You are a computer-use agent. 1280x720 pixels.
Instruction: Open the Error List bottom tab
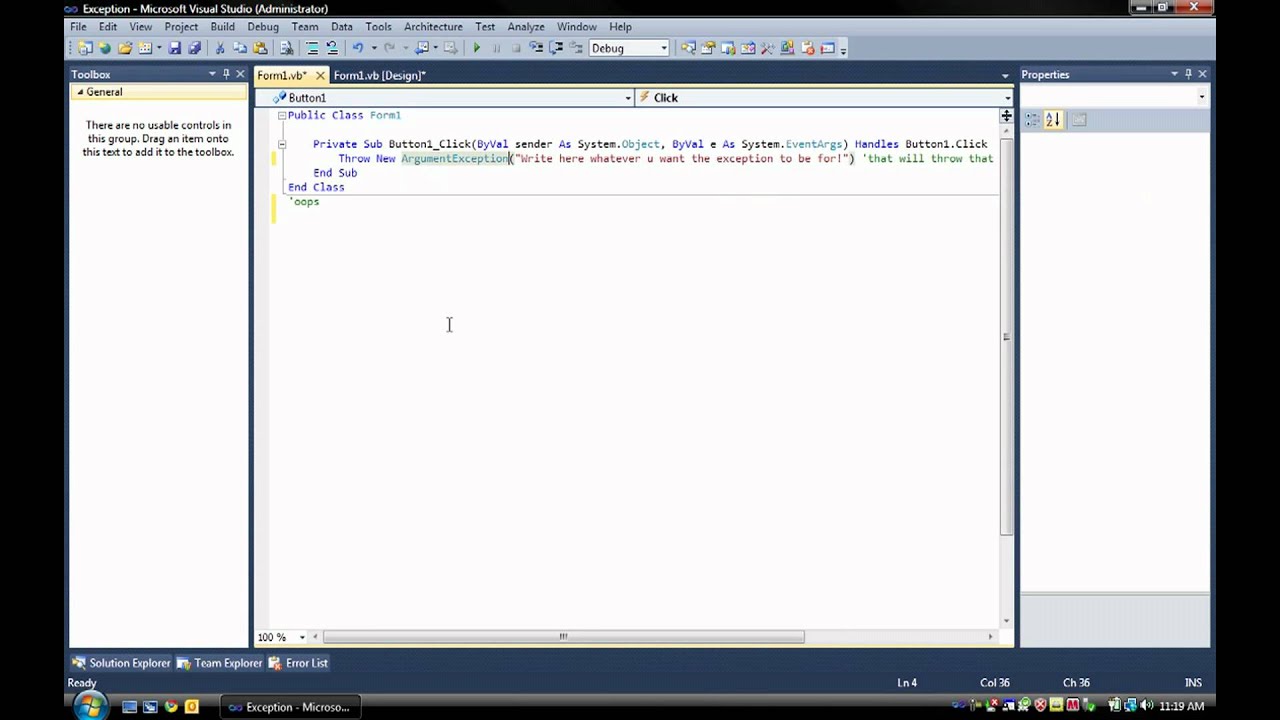[x=298, y=663]
